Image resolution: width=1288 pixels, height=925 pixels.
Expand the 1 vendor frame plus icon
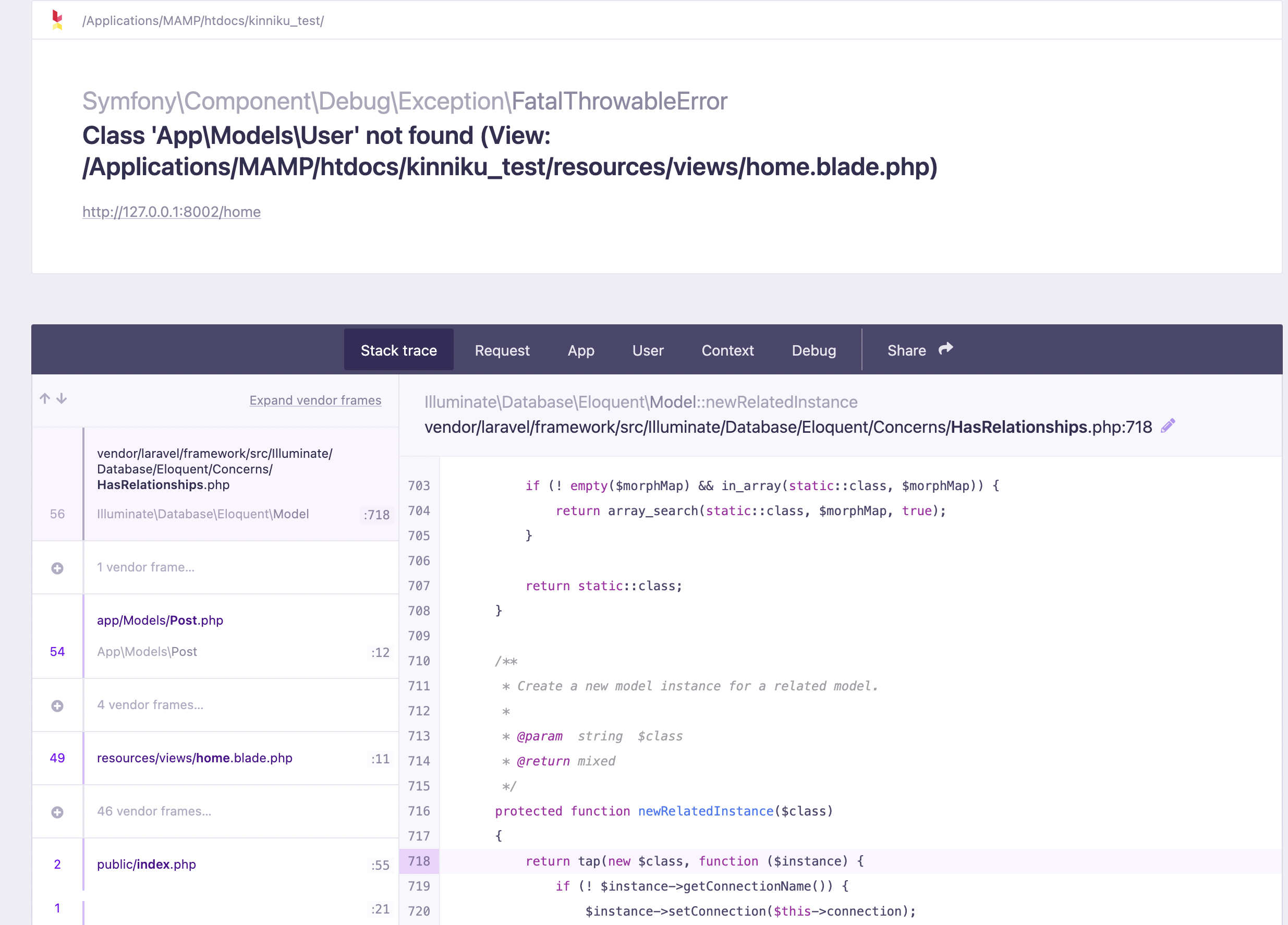[57, 568]
